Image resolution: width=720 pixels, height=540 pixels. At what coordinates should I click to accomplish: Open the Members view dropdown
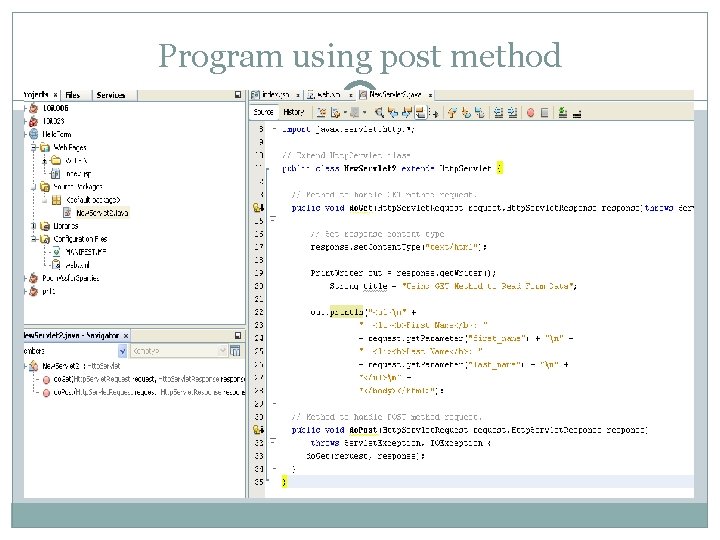point(122,351)
